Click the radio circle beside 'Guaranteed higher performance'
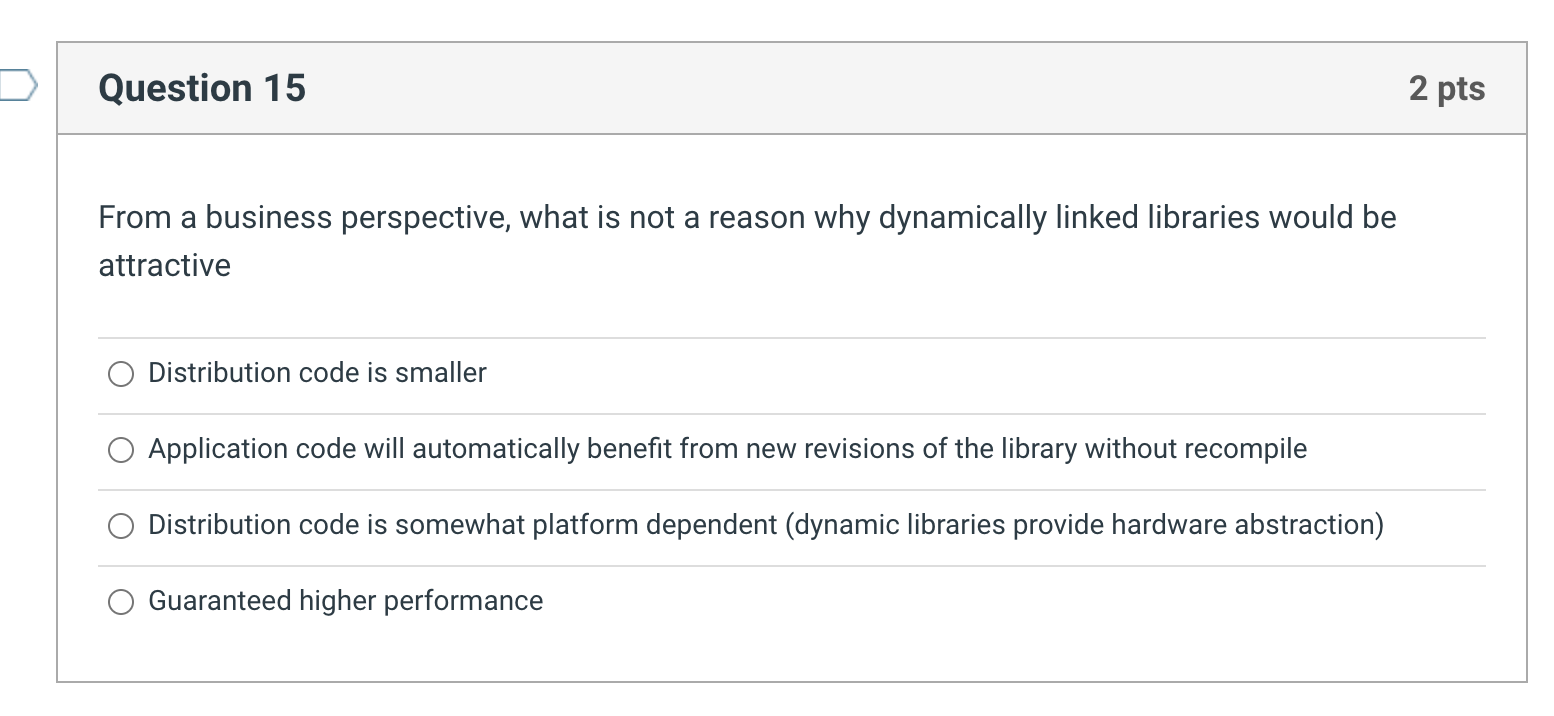The height and width of the screenshot is (716, 1554). click(x=120, y=602)
